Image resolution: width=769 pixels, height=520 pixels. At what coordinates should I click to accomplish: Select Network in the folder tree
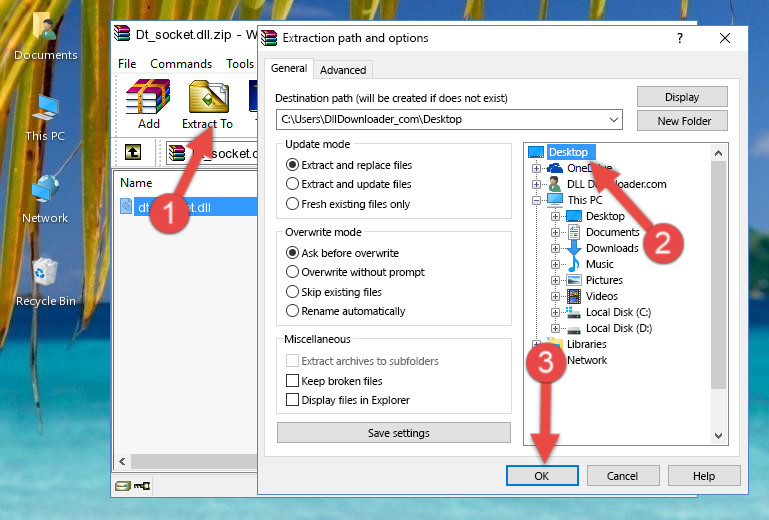[587, 360]
